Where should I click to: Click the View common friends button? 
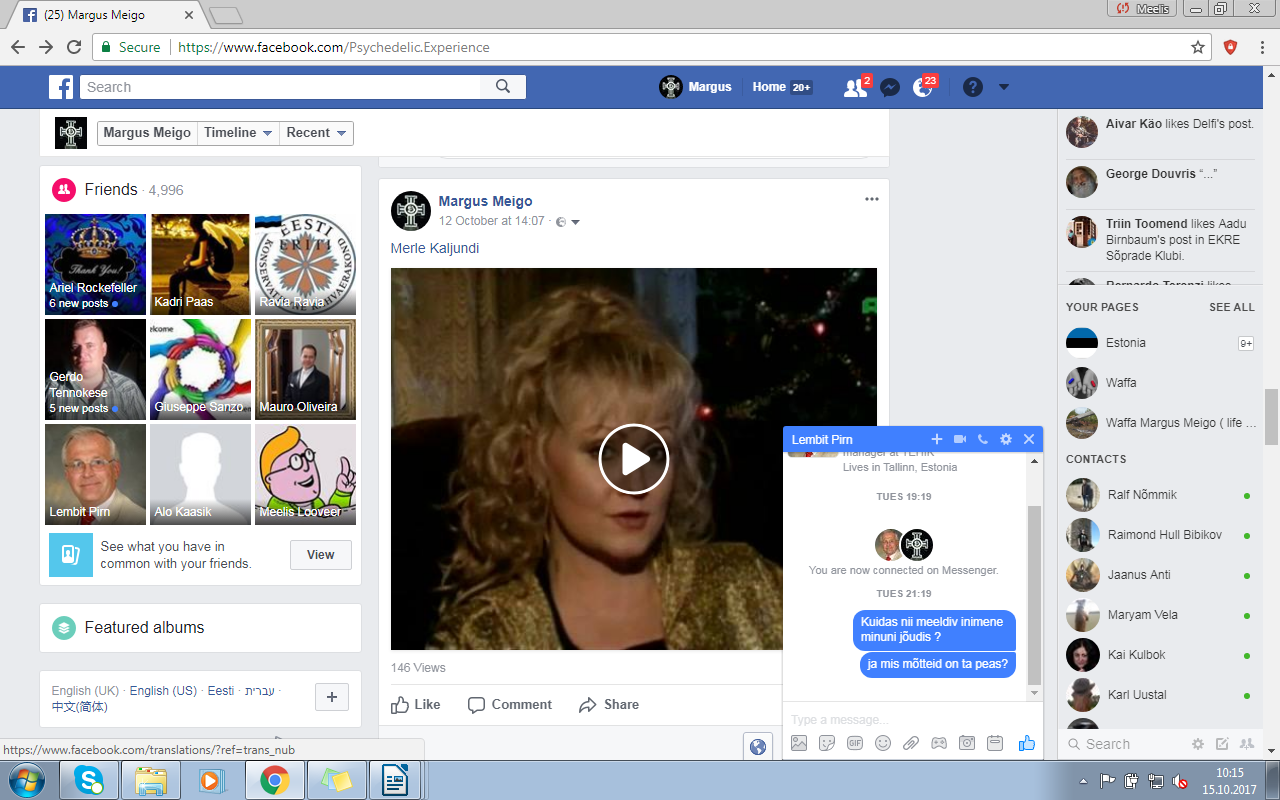(x=320, y=555)
